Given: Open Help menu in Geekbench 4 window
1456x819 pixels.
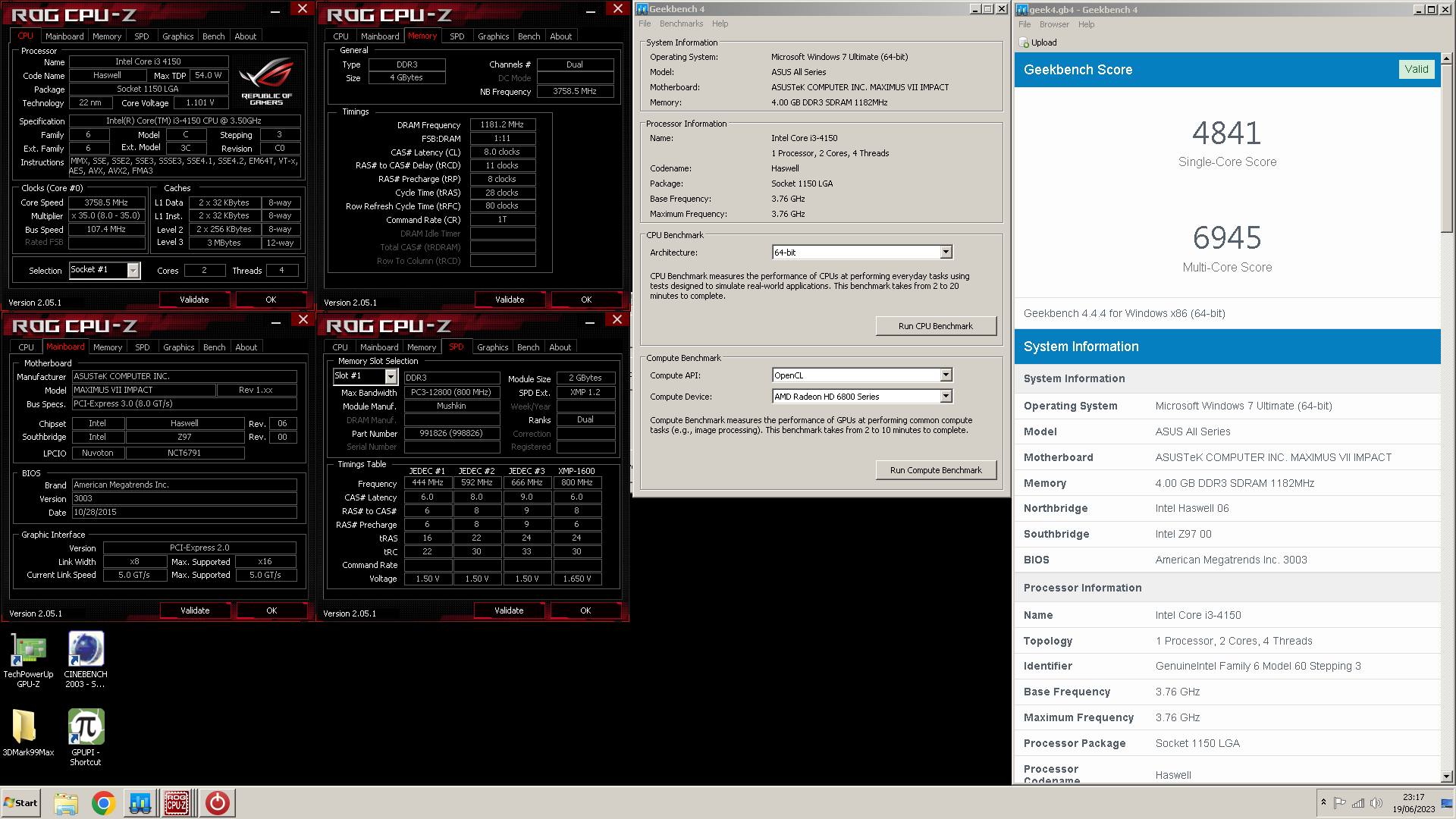Looking at the screenshot, I should 720,24.
